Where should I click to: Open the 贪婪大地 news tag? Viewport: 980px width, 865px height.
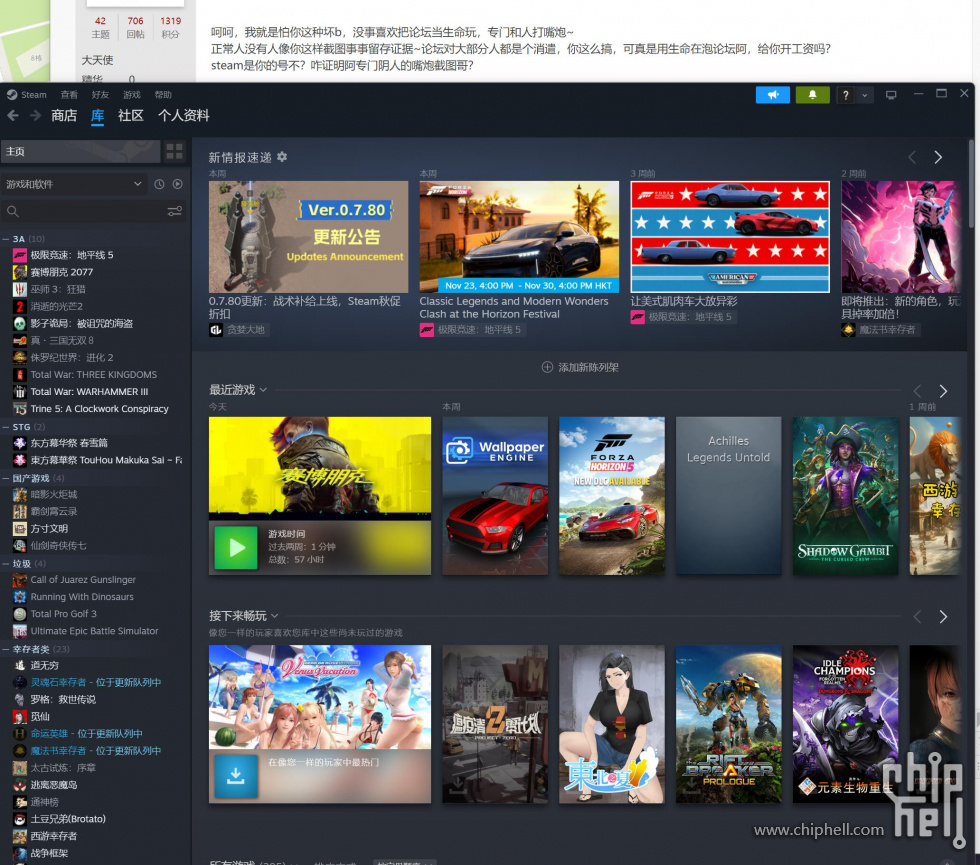point(239,329)
